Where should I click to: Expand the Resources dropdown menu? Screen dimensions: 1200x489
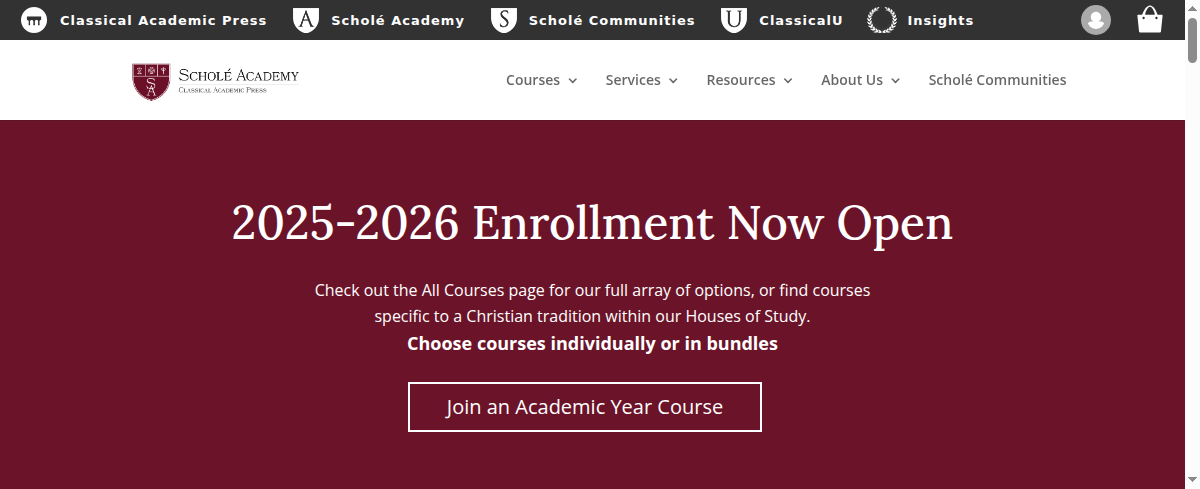tap(749, 80)
